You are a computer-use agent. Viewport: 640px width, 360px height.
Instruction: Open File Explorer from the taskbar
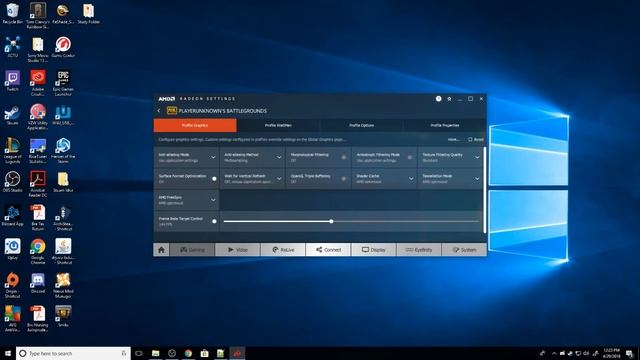pos(156,353)
